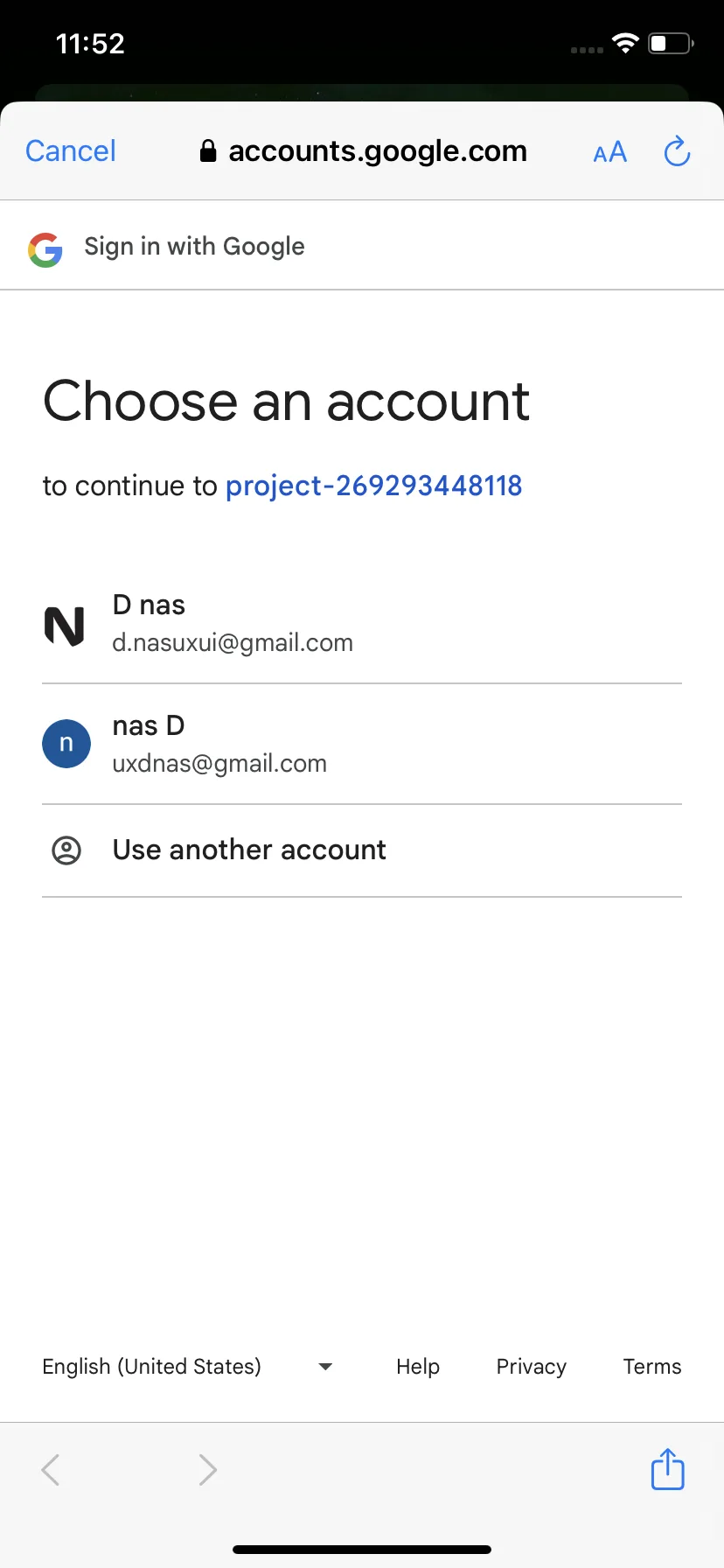The height and width of the screenshot is (1568, 724).
Task: Tap the N avatar for D nas
Action: [x=65, y=626]
